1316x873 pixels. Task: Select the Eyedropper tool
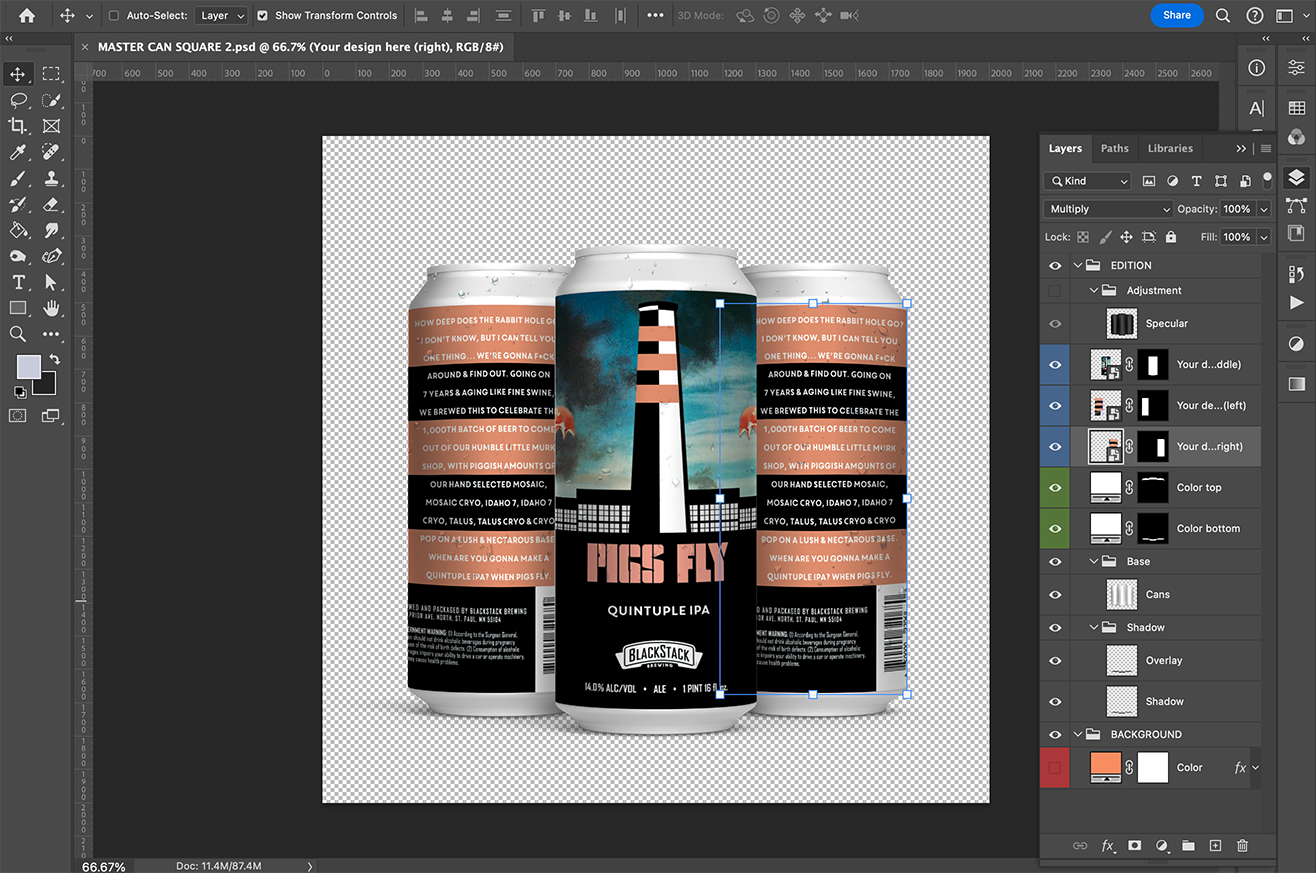tap(18, 152)
